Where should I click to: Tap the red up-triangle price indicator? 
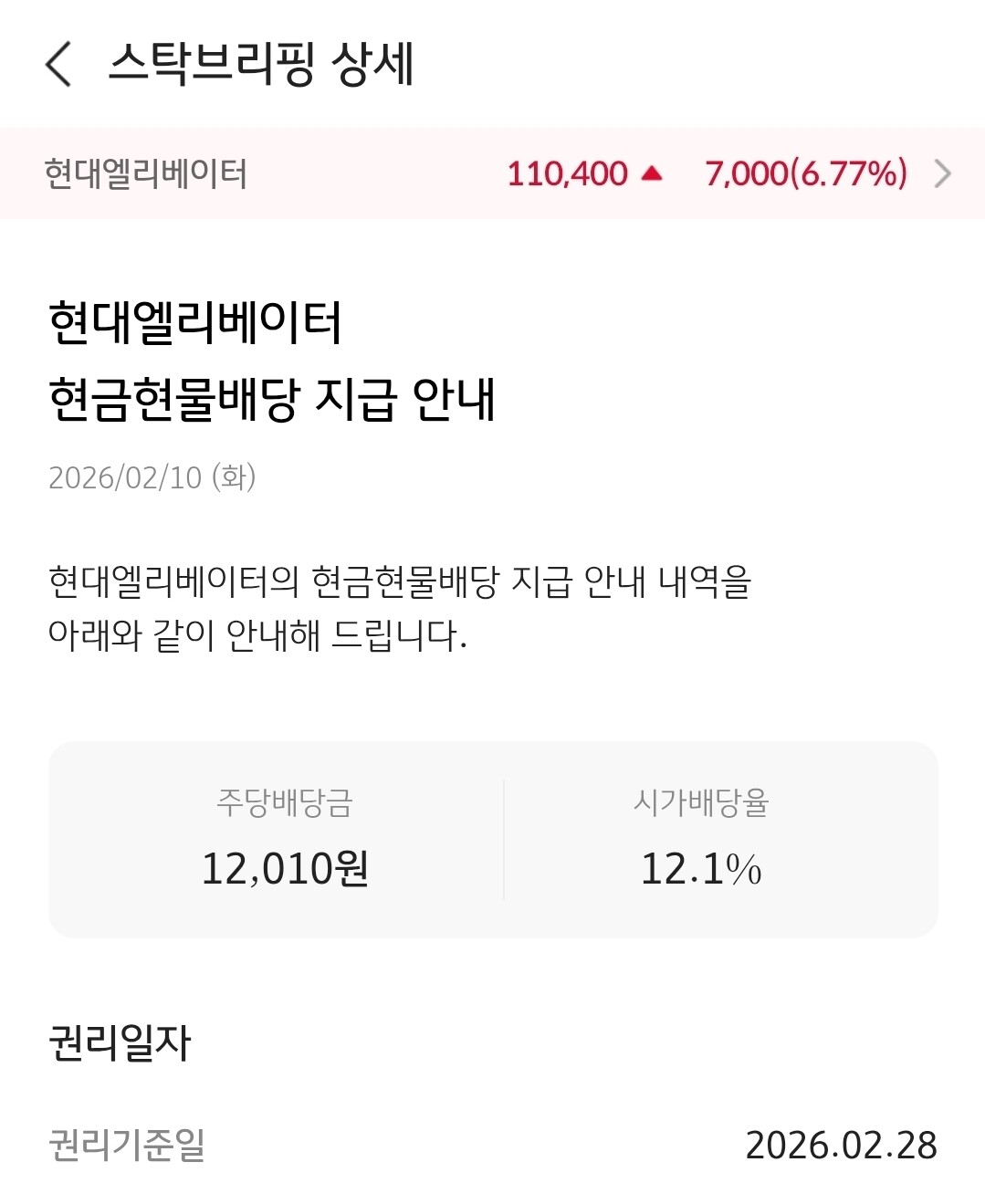click(x=652, y=173)
